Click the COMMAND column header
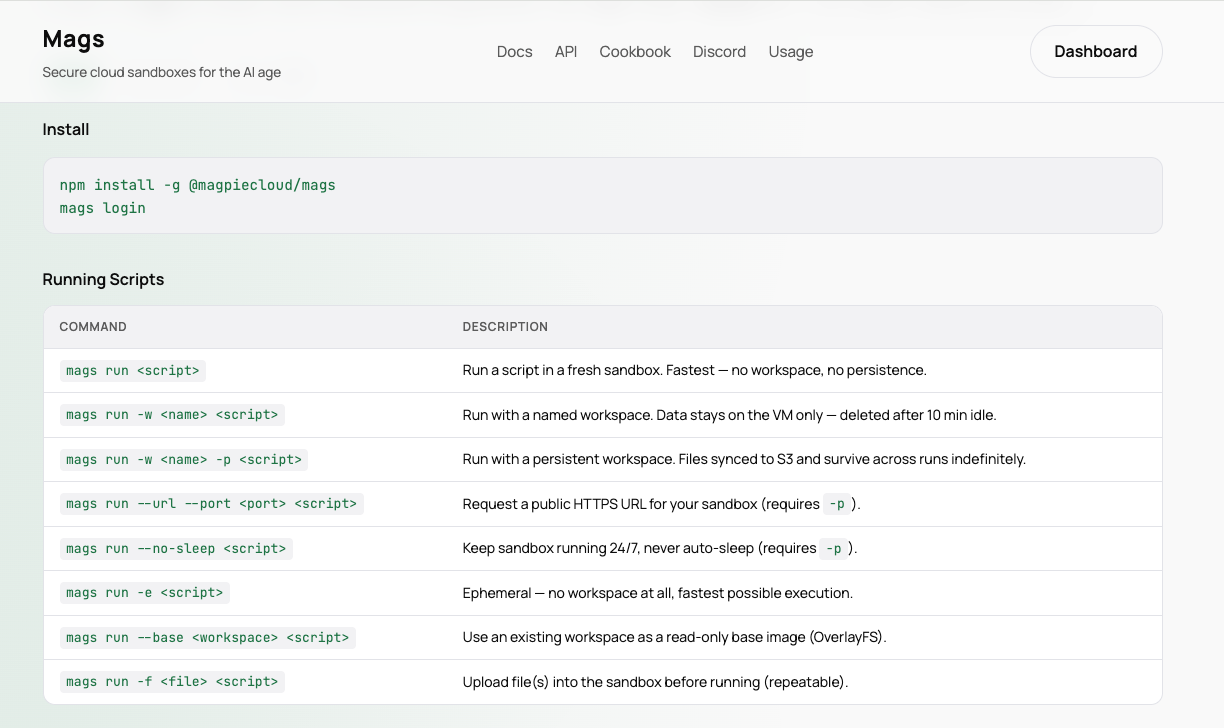 [x=93, y=327]
